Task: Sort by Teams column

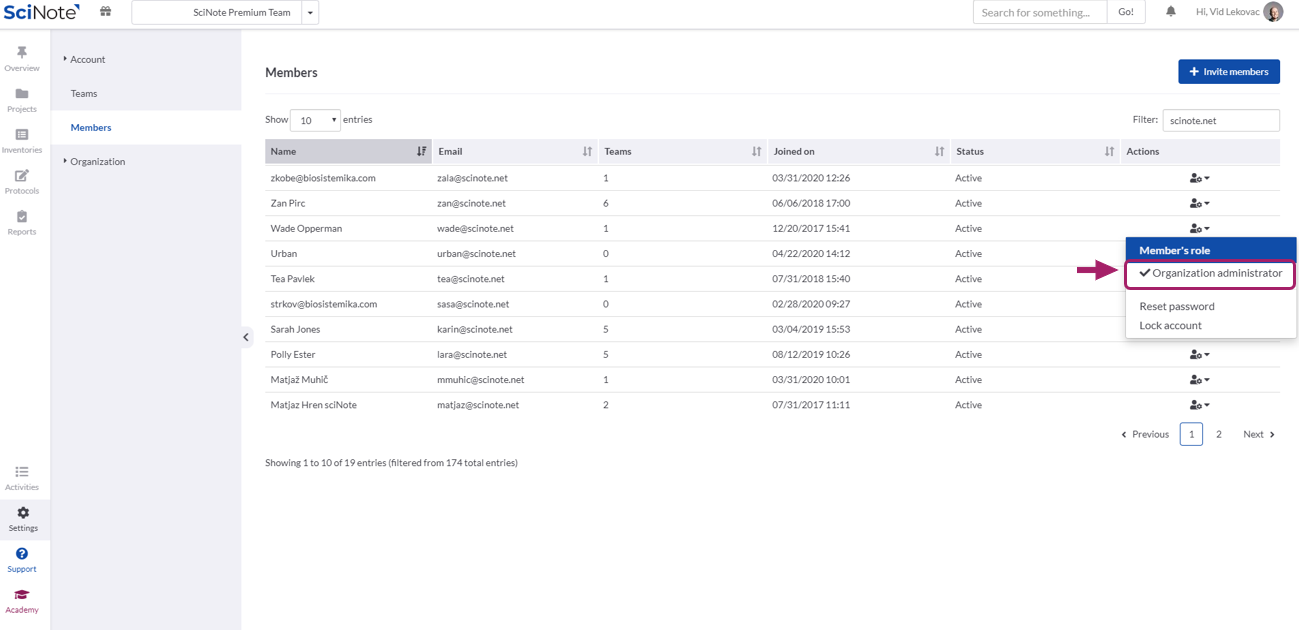Action: tap(683, 151)
